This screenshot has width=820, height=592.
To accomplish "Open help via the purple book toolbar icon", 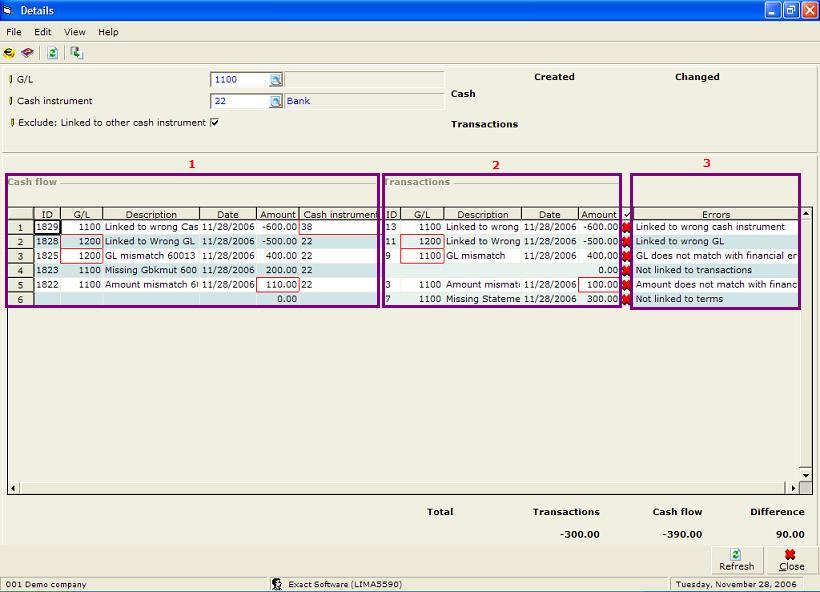I will (28, 53).
